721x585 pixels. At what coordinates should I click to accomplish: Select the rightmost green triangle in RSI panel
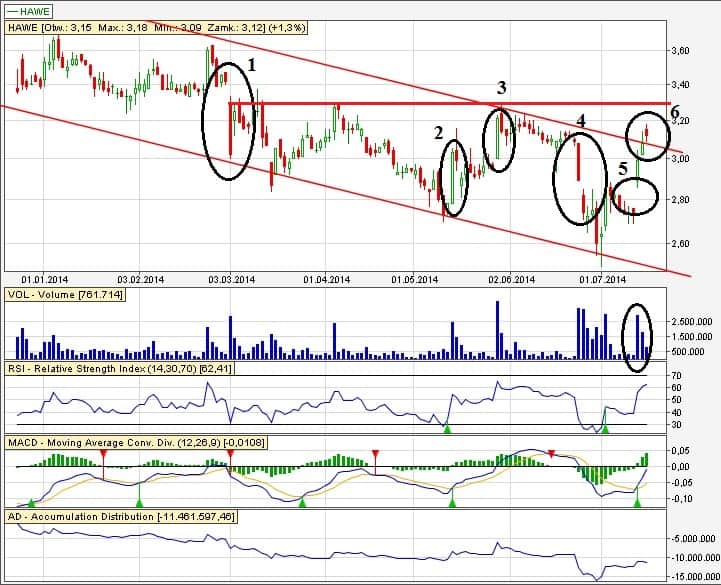tap(605, 428)
